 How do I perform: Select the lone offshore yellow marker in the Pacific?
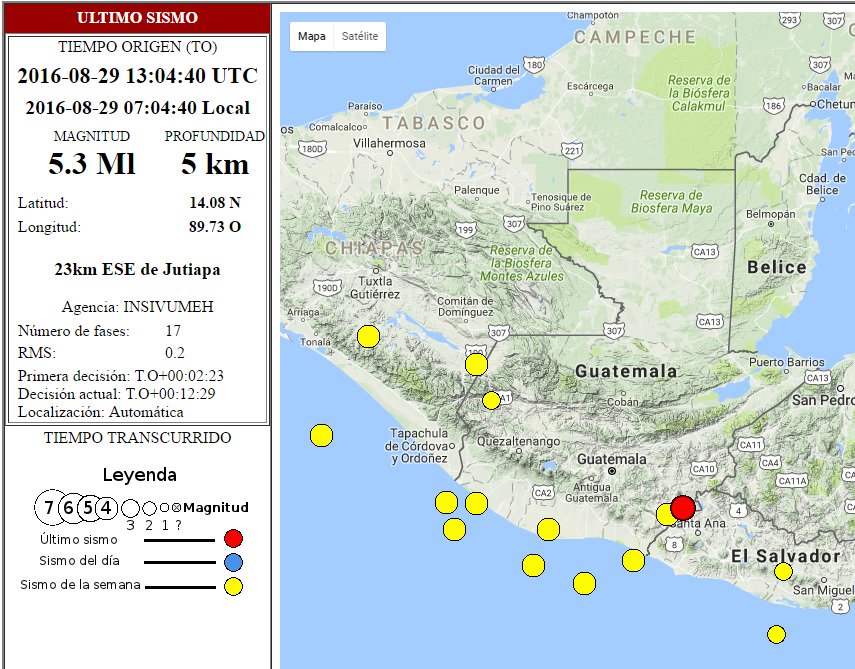[x=320, y=434]
